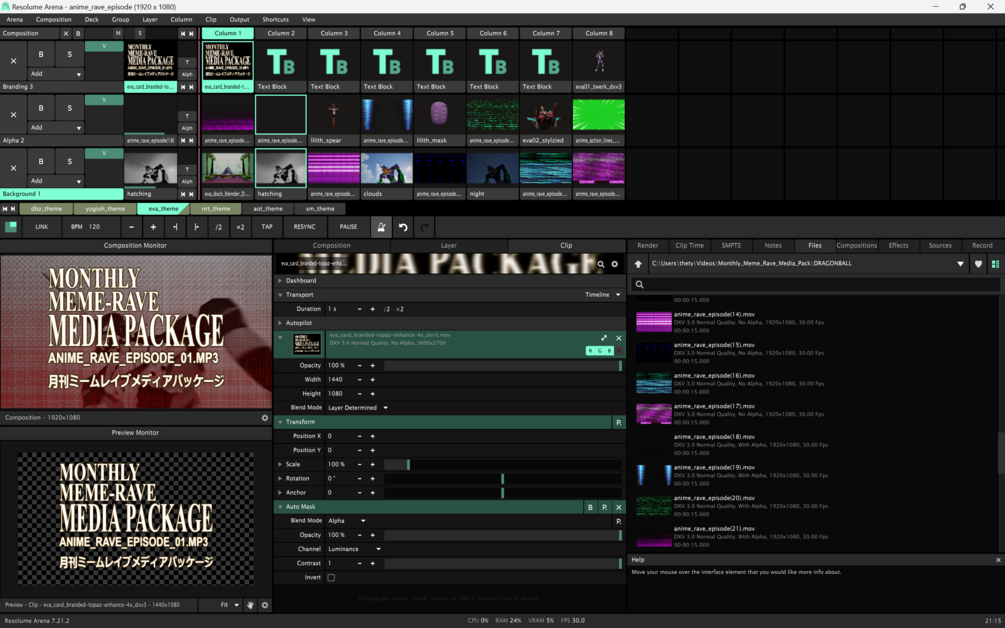Select the aot_theme deck tab
Screen dimensions: 1005x628
click(268, 209)
